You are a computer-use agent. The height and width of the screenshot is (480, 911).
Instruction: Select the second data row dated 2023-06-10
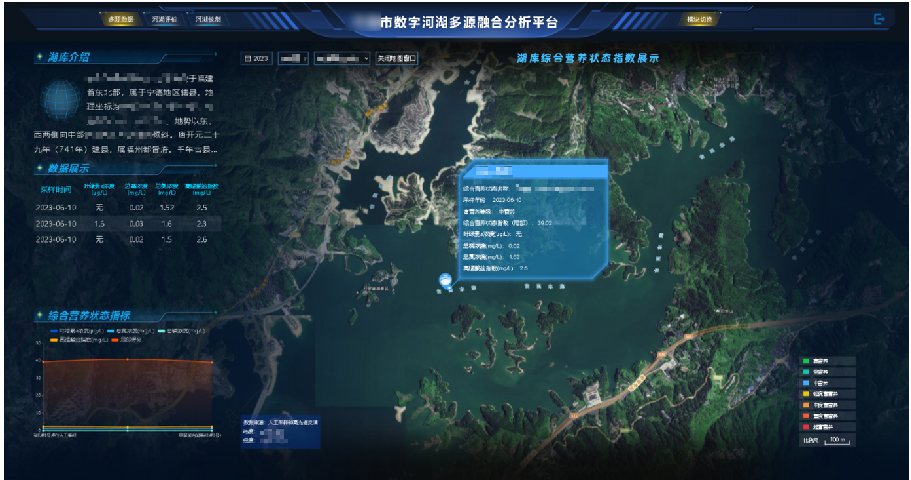click(x=120, y=224)
